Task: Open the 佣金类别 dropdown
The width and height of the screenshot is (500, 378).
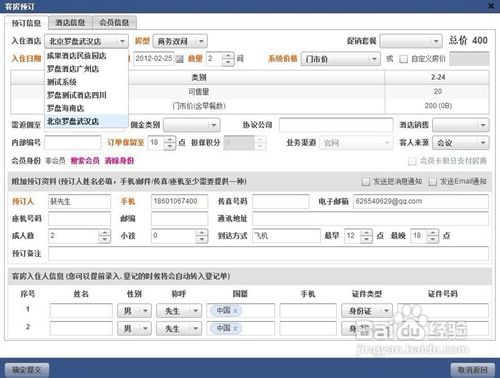Action: [x=192, y=125]
